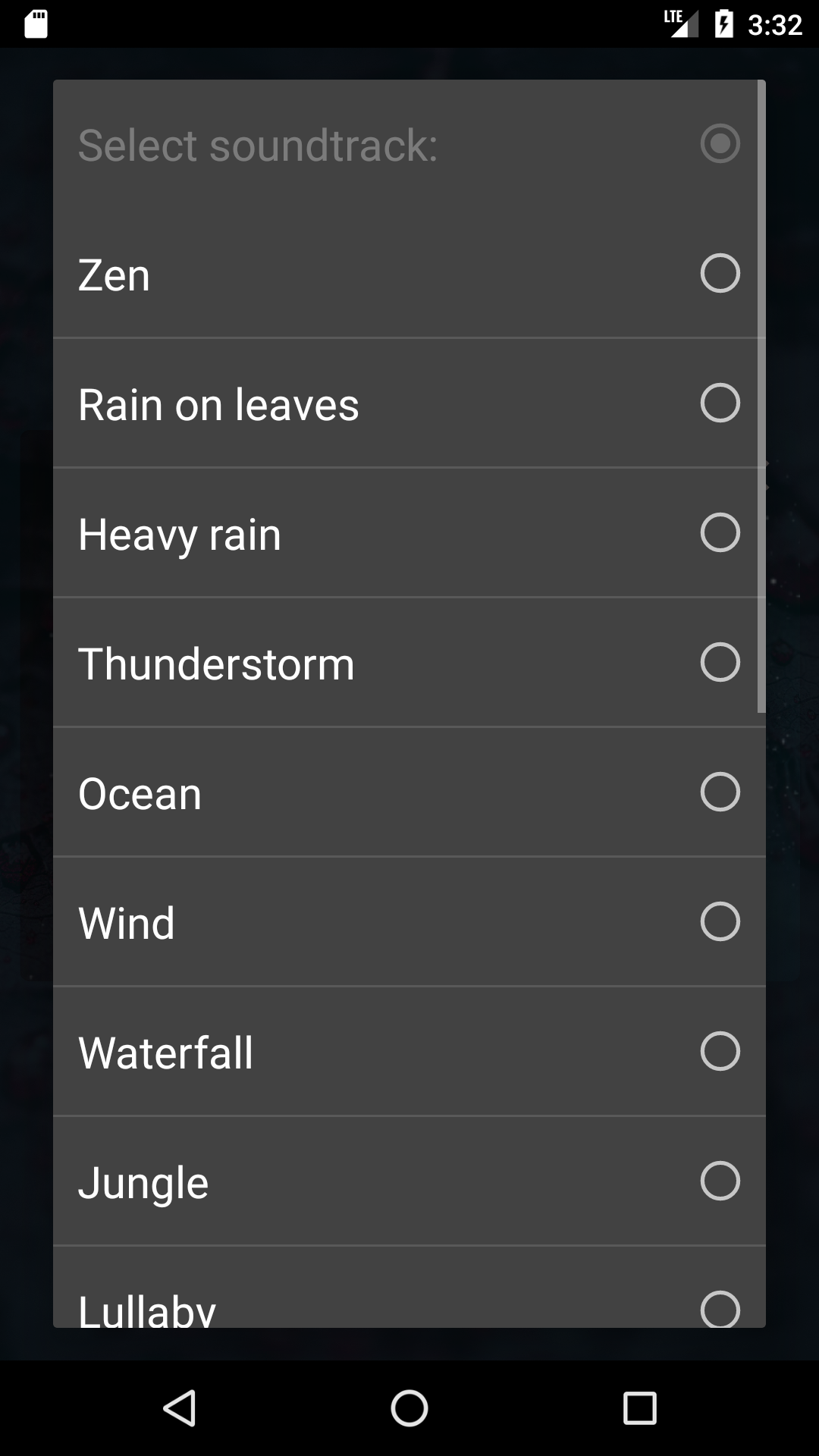The width and height of the screenshot is (819, 1456).
Task: Tap the SD card status icon
Action: (x=36, y=24)
